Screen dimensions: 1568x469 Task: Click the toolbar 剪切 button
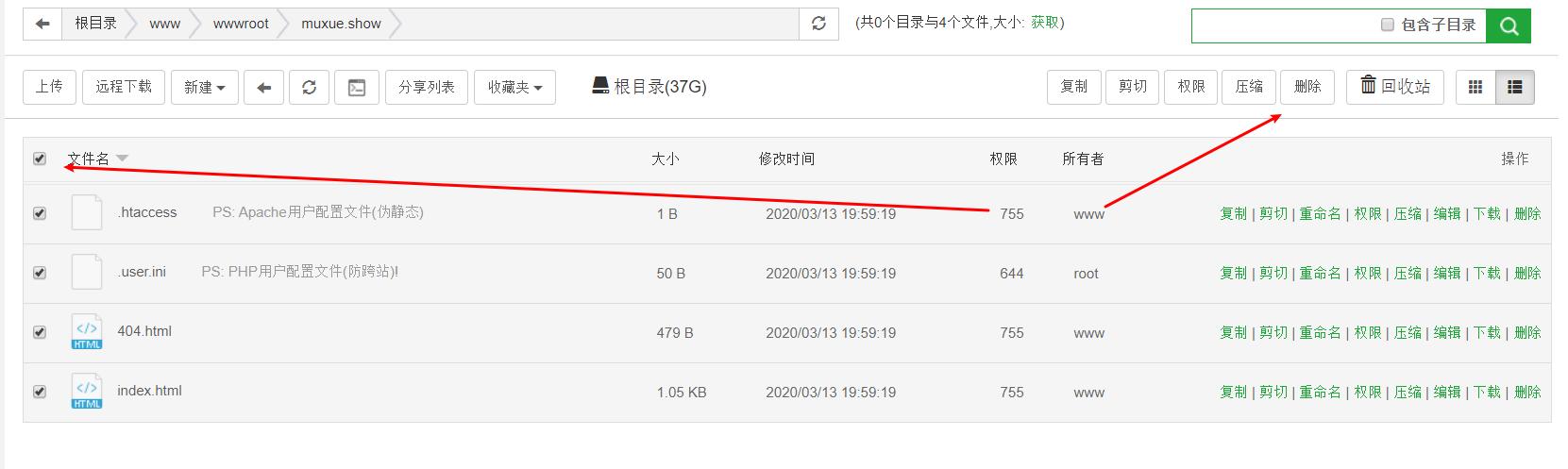(x=1133, y=87)
